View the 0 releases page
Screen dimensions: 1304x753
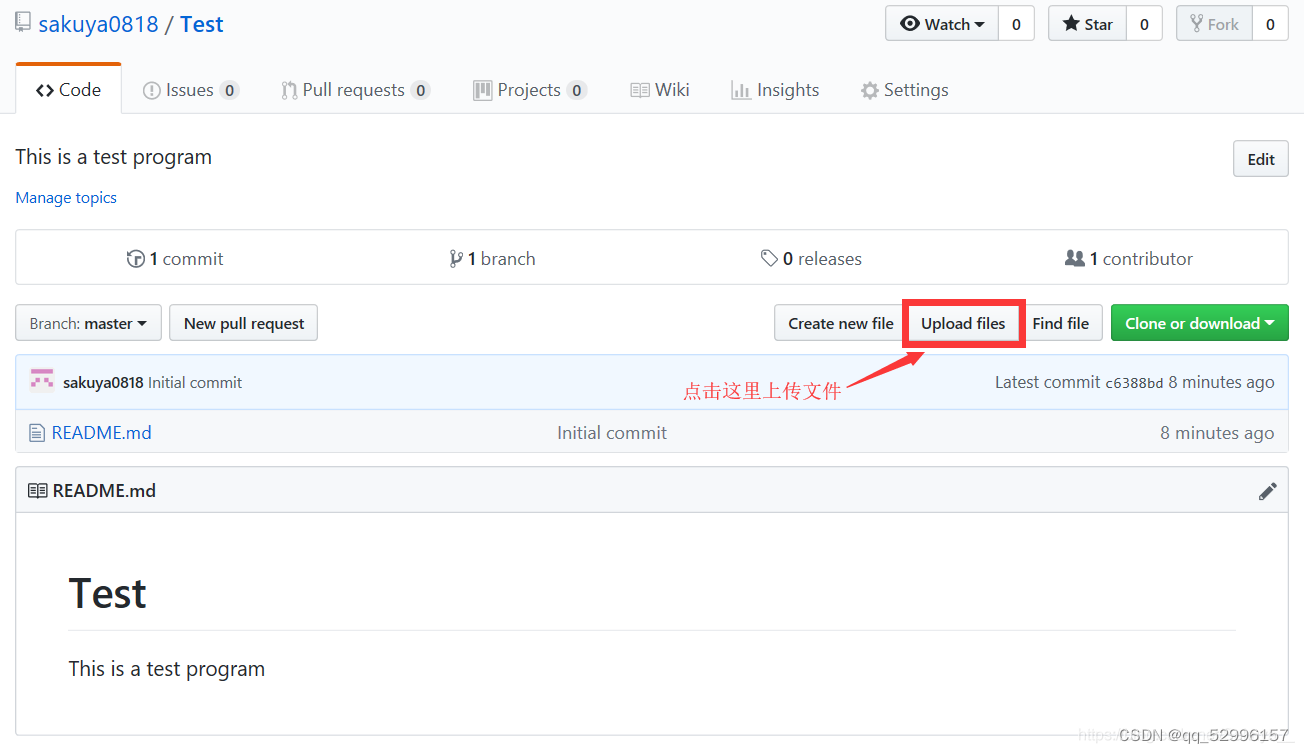click(811, 259)
